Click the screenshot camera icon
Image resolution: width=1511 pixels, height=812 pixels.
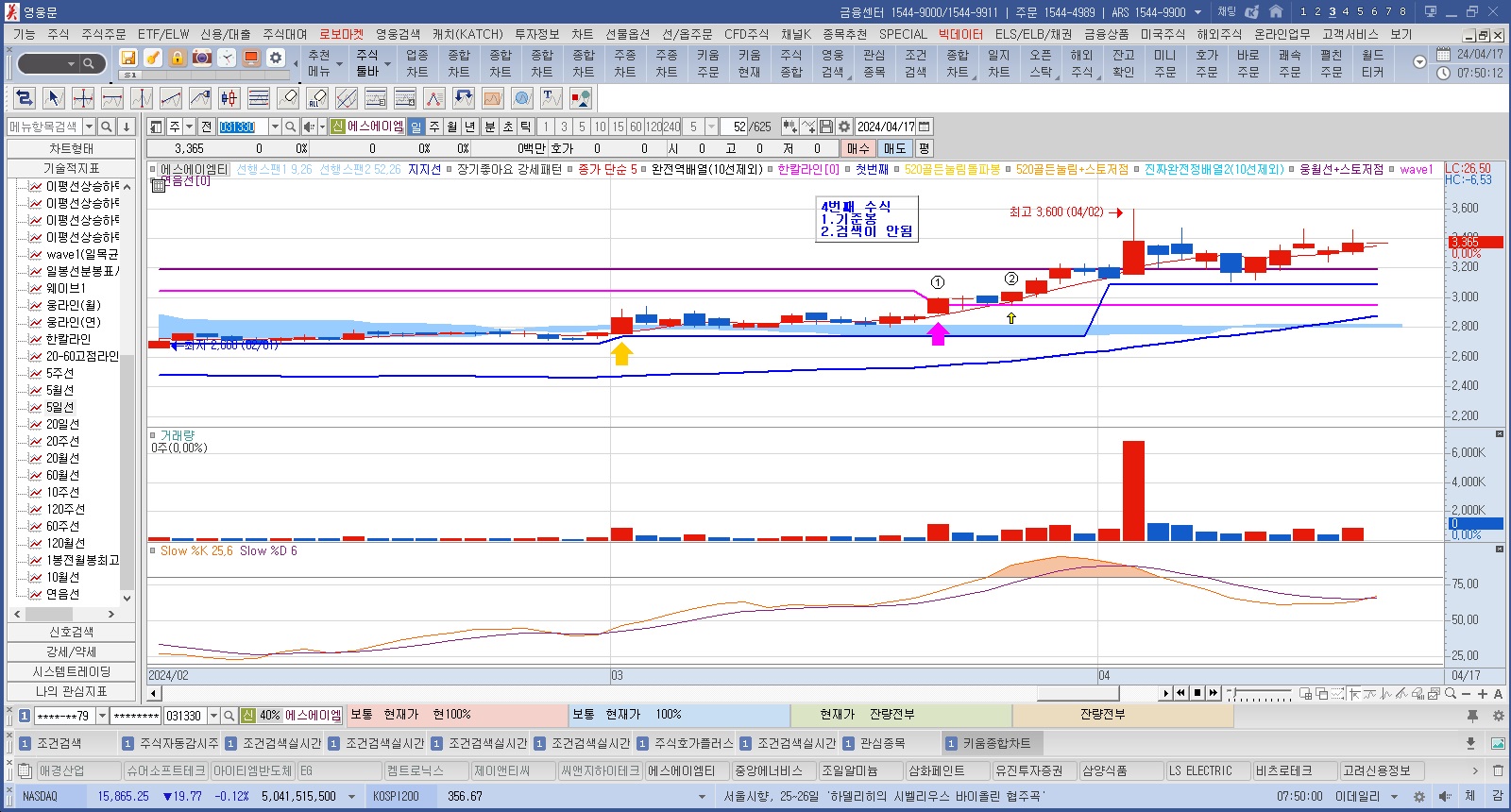pos(202,58)
